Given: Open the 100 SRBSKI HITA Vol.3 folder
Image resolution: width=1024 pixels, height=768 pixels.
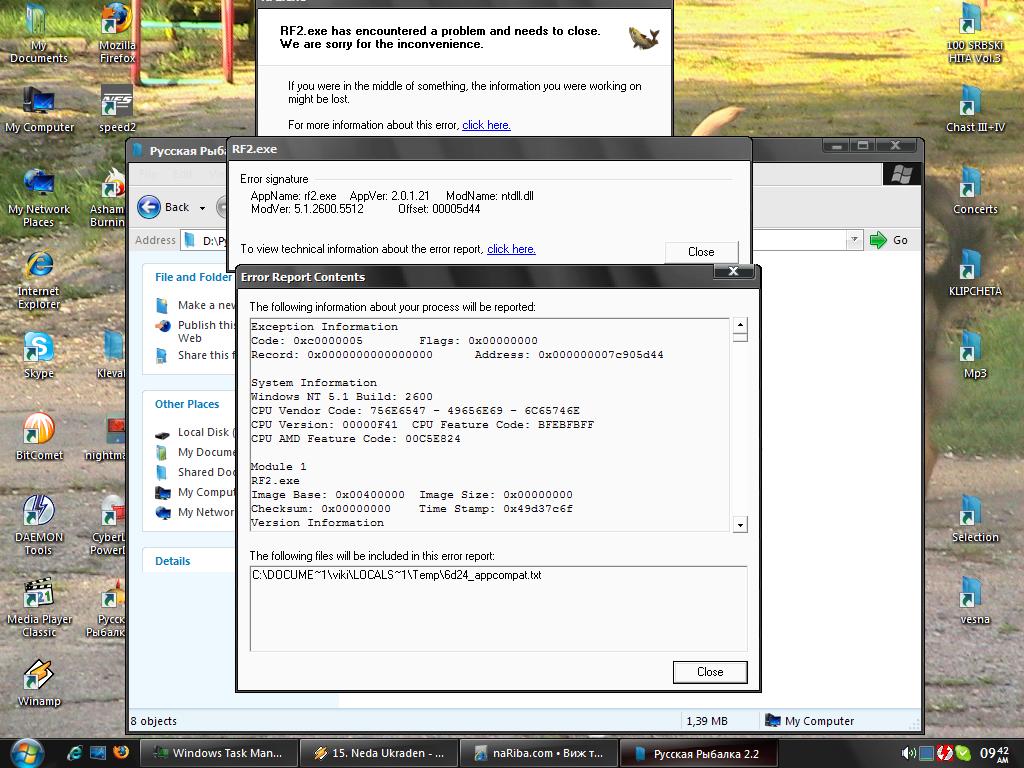Looking at the screenshot, I should pos(974,33).
